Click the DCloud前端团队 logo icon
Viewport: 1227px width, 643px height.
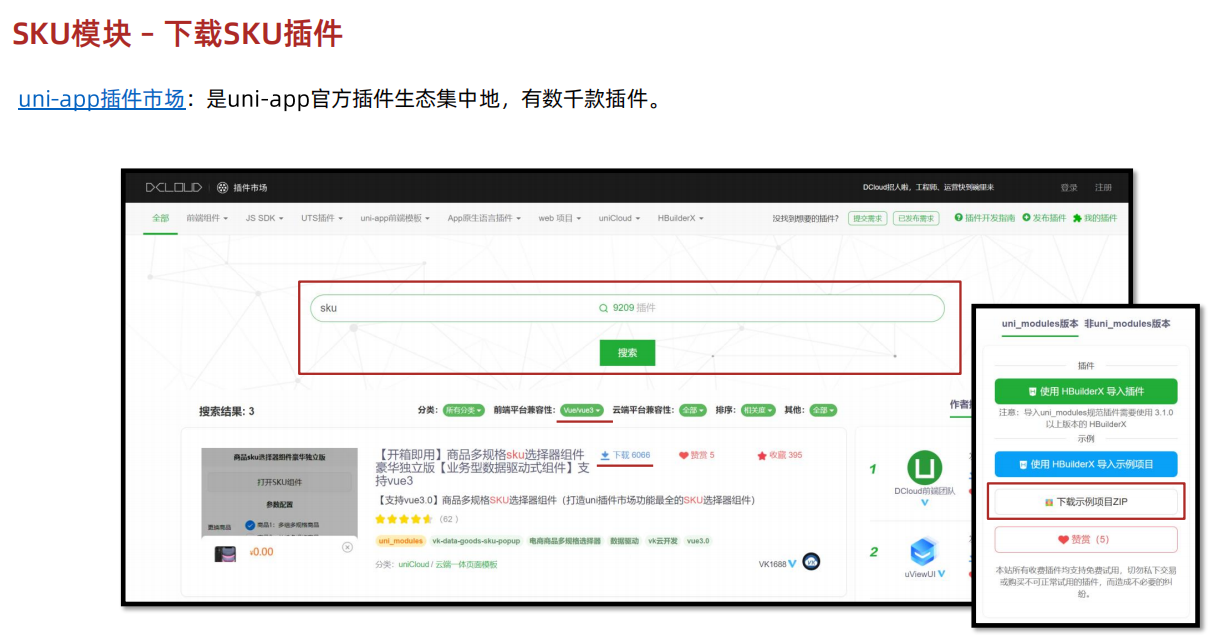[x=925, y=468]
